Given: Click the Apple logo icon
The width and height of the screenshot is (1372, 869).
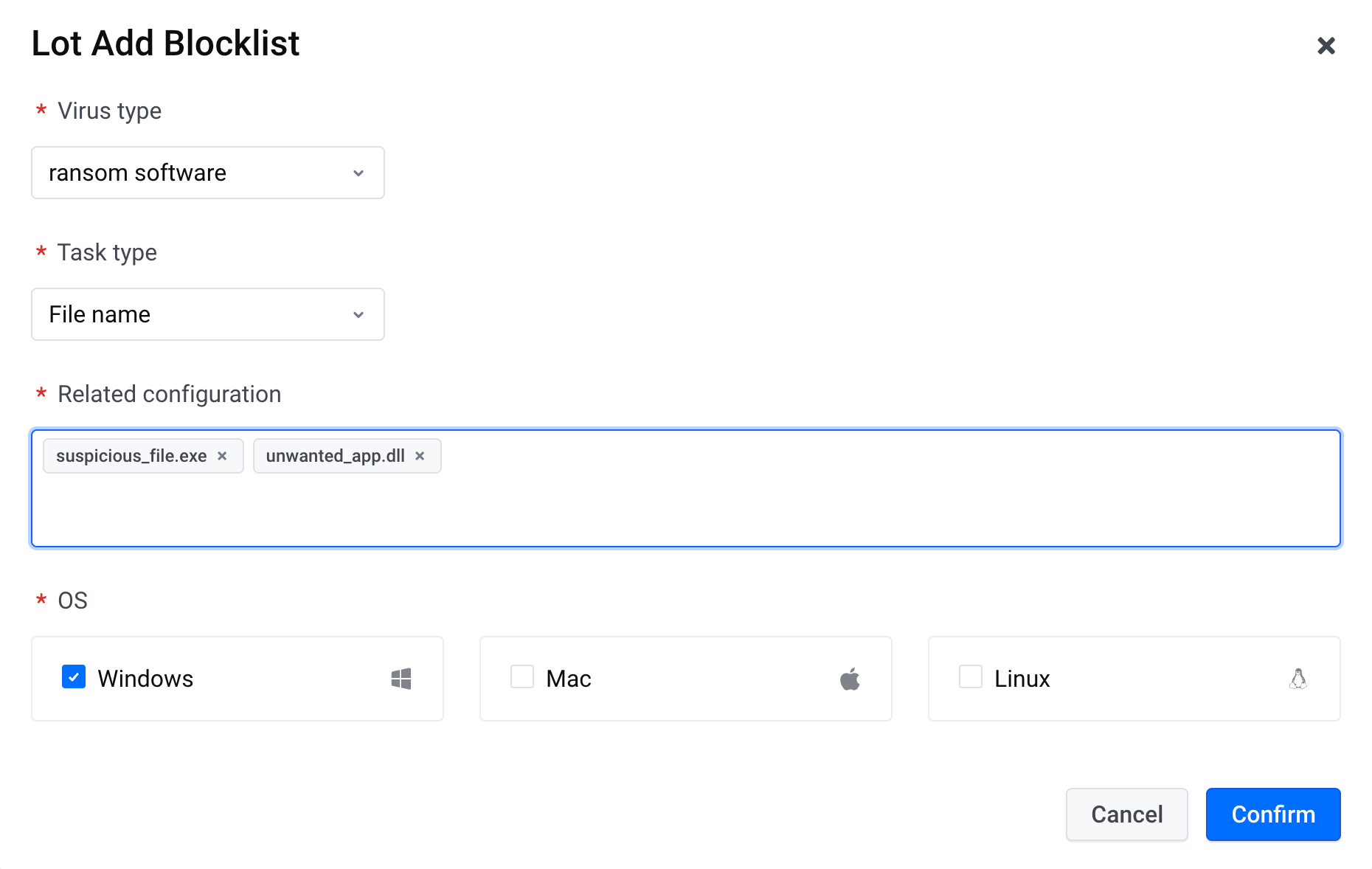Looking at the screenshot, I should tap(850, 679).
